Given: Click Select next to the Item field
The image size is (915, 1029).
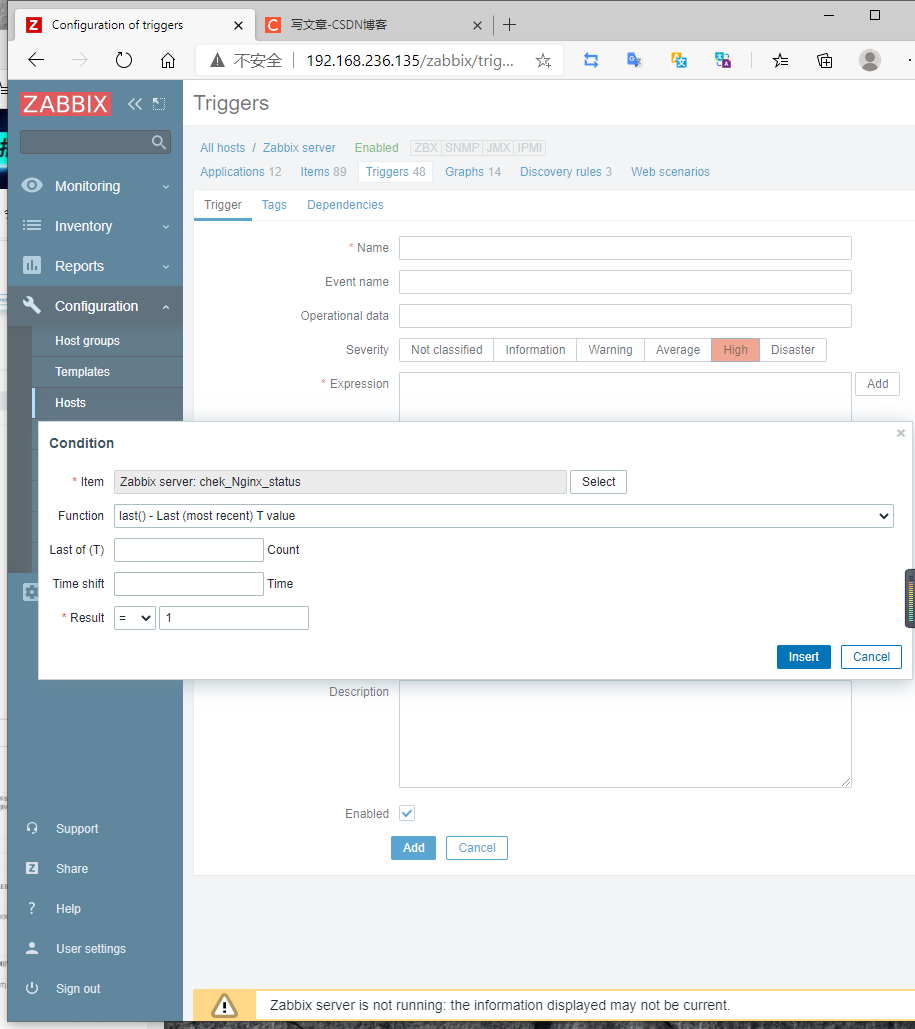Looking at the screenshot, I should click(599, 482).
